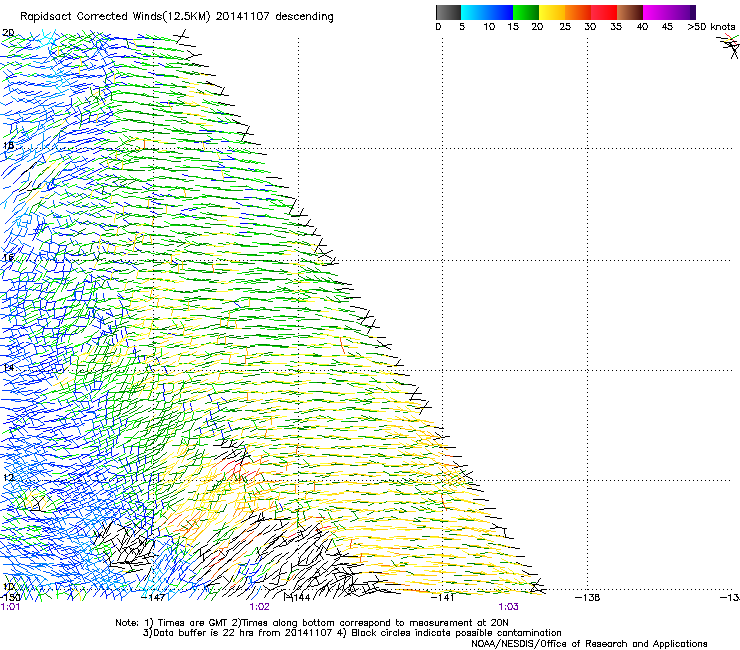Viewport: 740px width, 650px height.
Task: Click the "-138" longitude label
Action: pos(588,598)
